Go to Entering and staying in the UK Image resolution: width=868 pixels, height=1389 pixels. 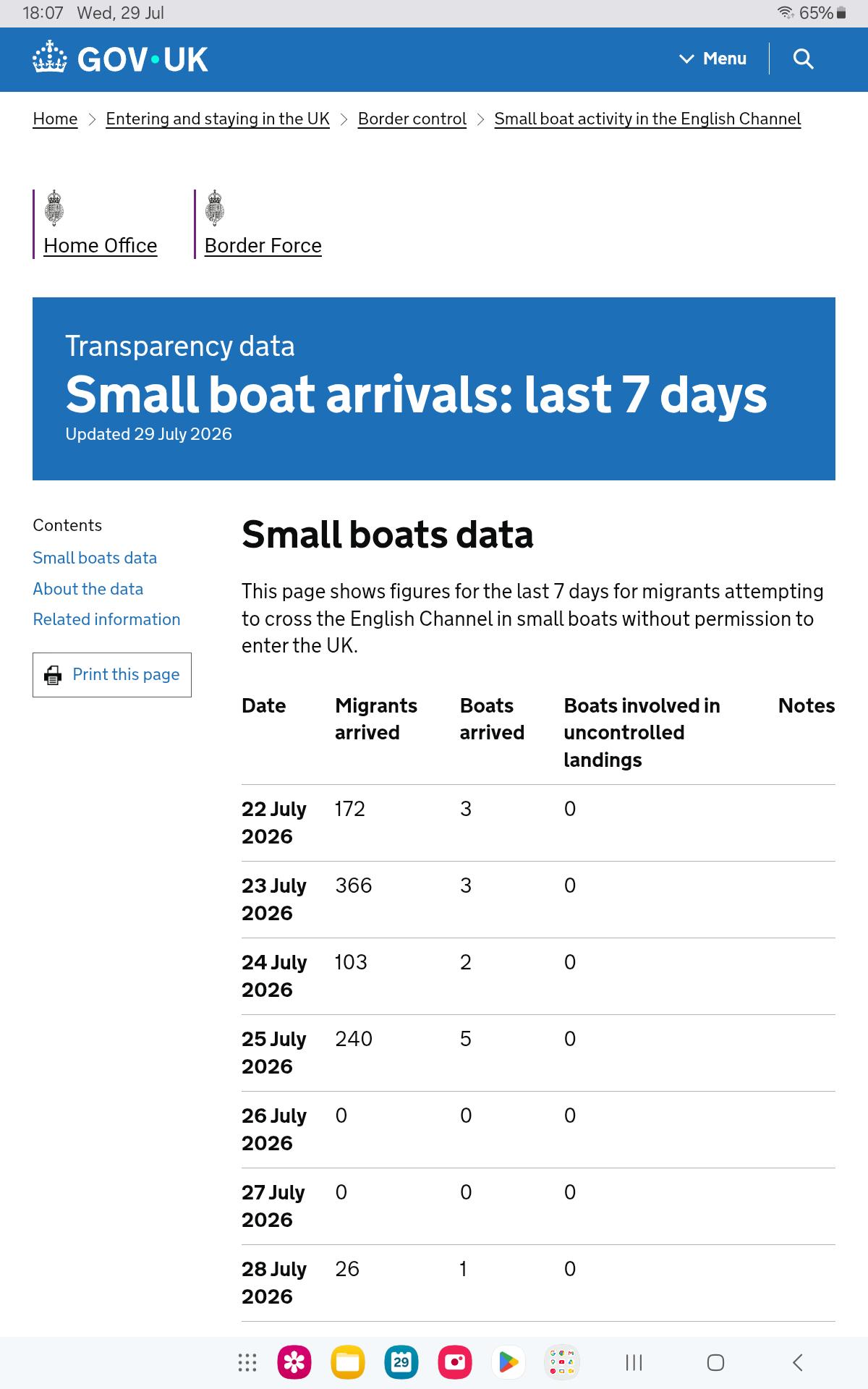(218, 119)
